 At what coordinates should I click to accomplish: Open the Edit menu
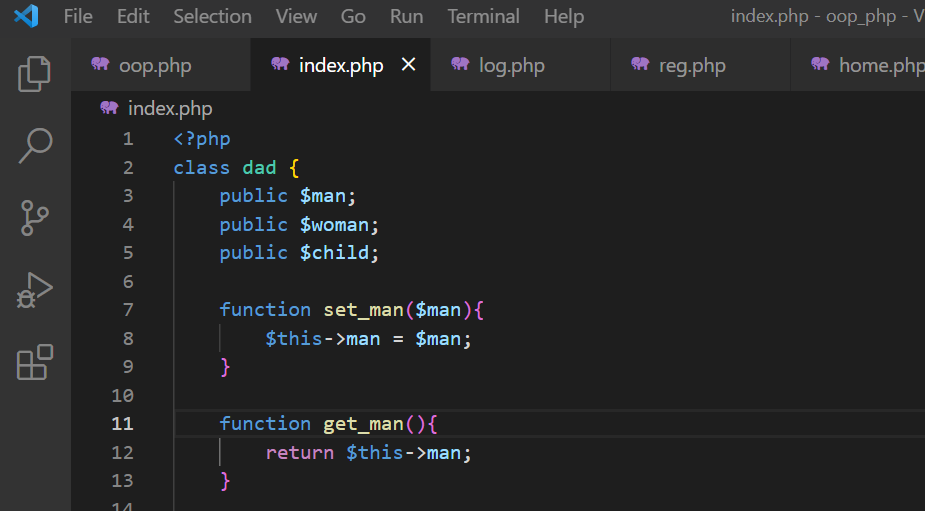point(133,17)
